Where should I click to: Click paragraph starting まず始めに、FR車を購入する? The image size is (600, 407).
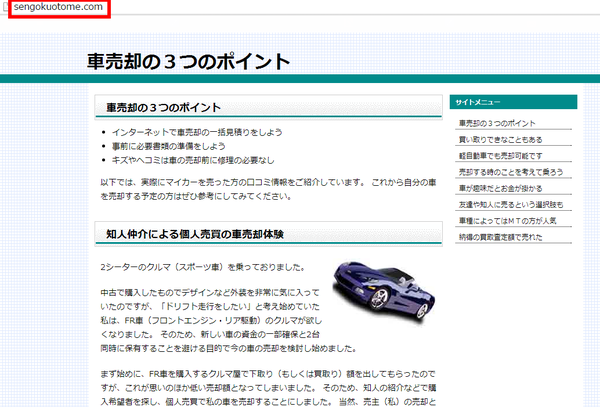click(268, 388)
